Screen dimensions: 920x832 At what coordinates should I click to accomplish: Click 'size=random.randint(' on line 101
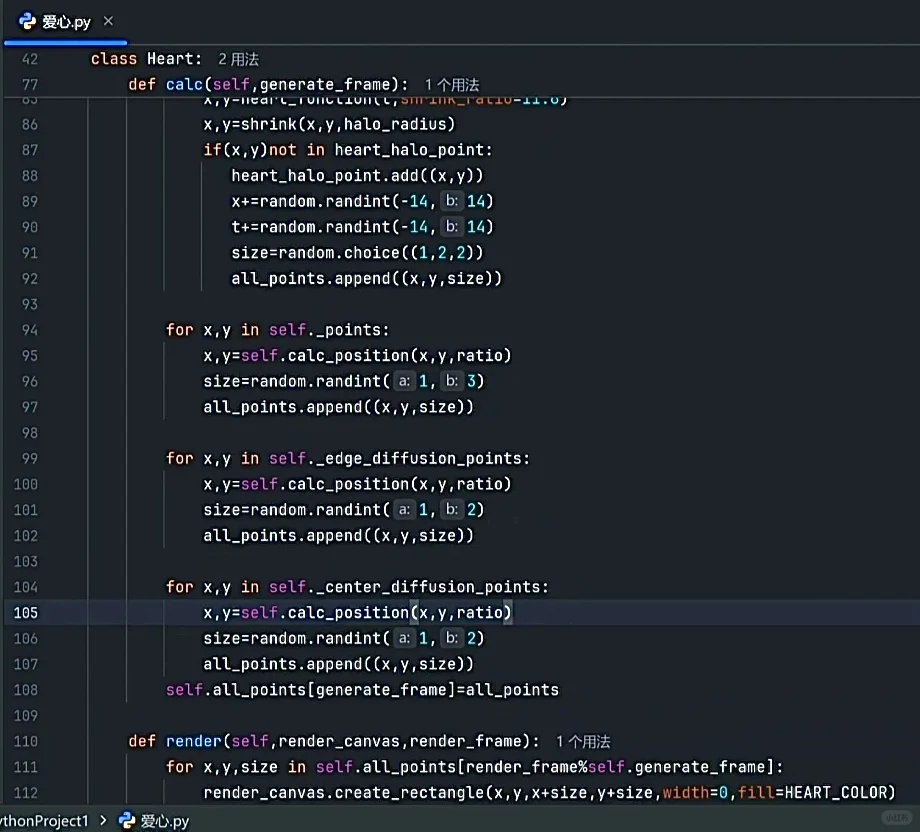point(296,510)
